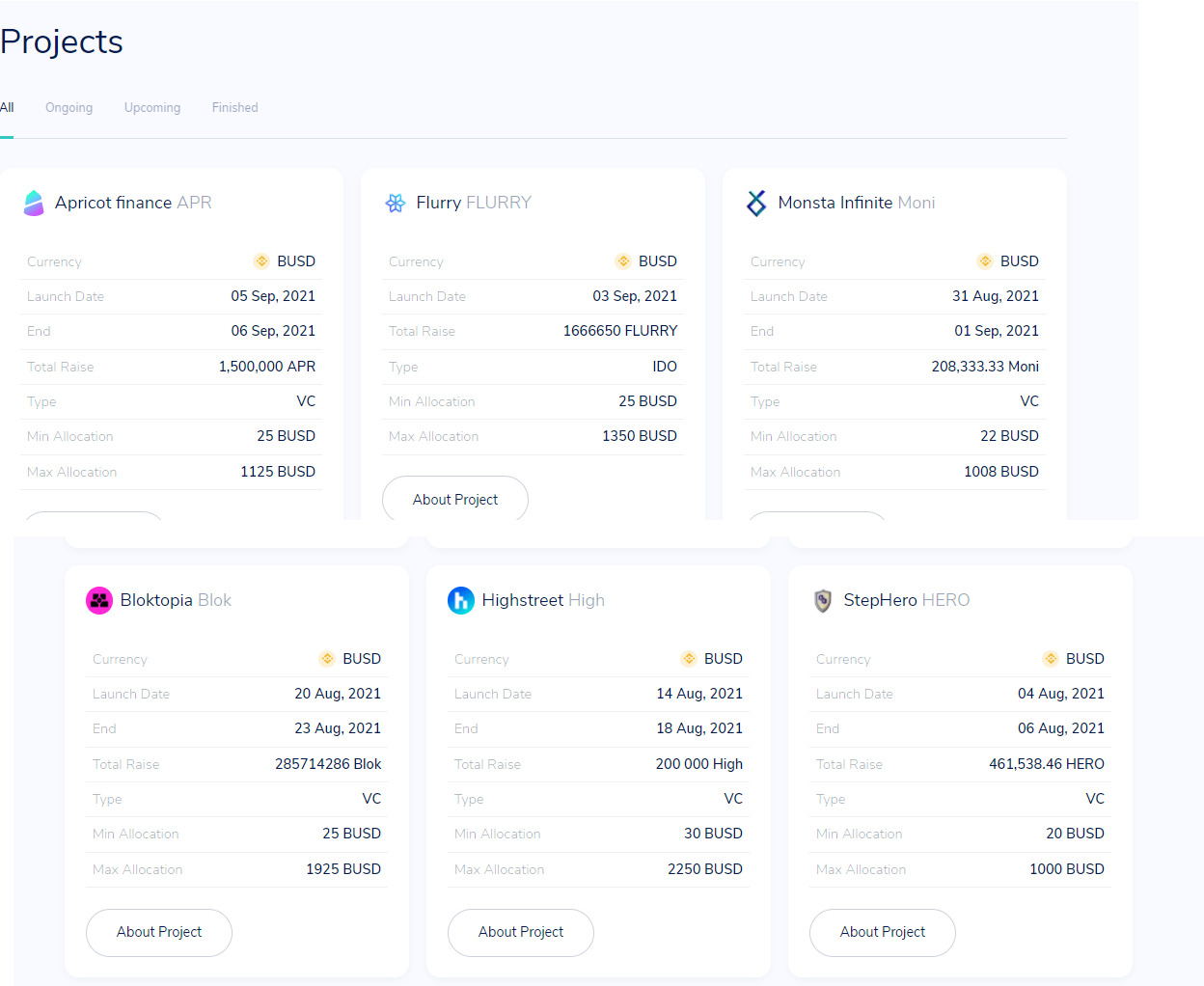Click Highstreet launch date 14 Aug, 2021
1204x986 pixels.
[x=699, y=694]
